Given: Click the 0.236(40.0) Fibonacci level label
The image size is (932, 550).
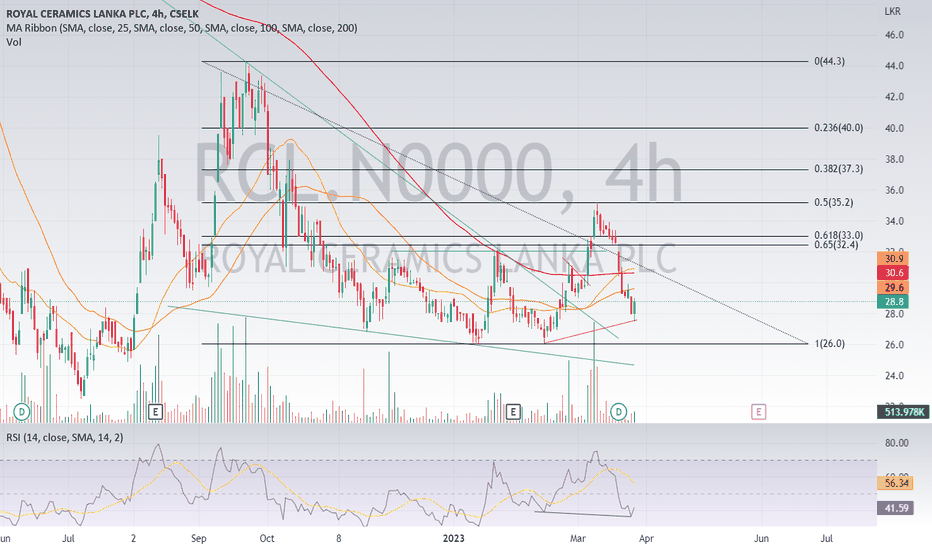Looking at the screenshot, I should [x=839, y=128].
